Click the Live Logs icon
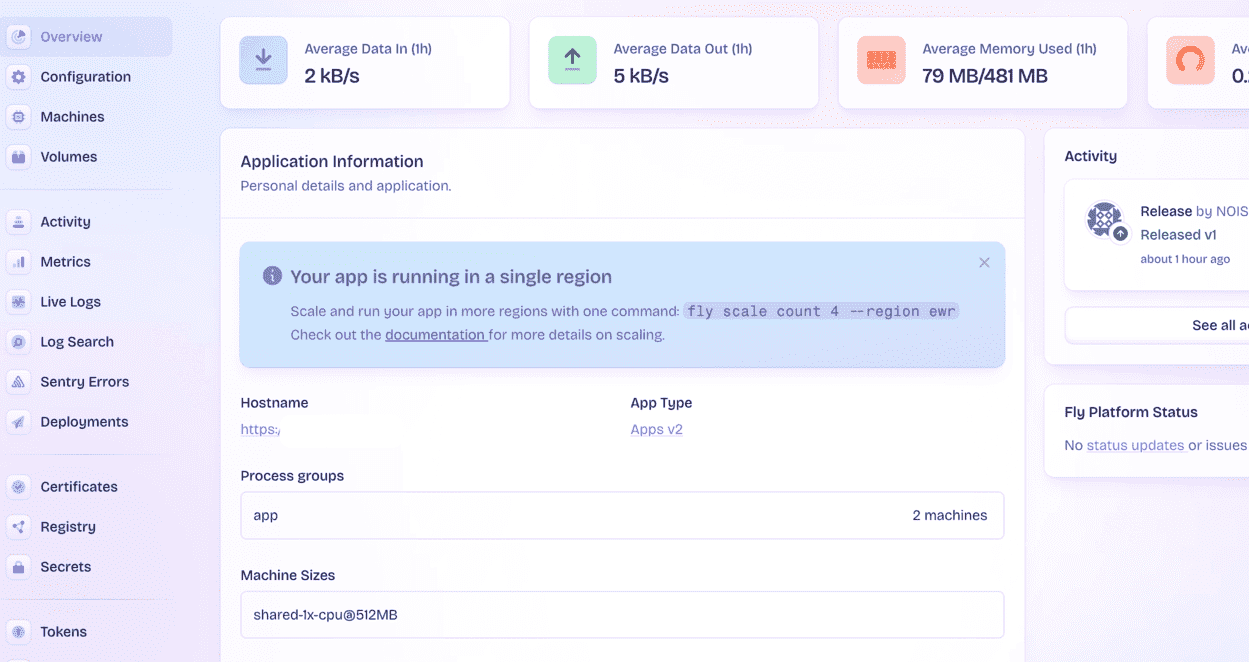Image resolution: width=1249 pixels, height=662 pixels. tap(18, 302)
